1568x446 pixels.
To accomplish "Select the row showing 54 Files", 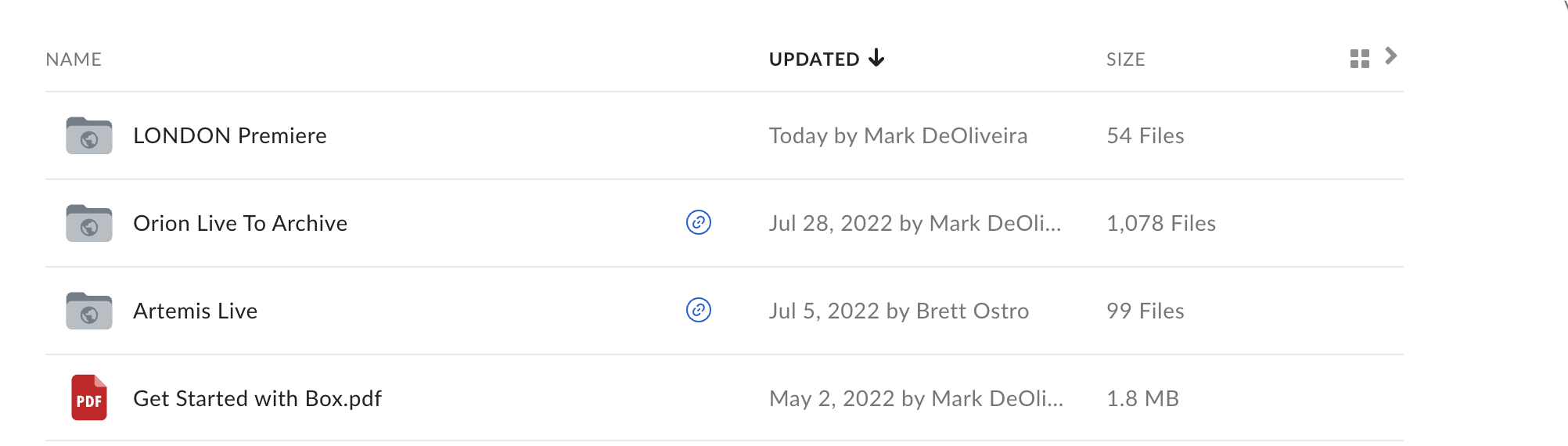I will coord(725,135).
